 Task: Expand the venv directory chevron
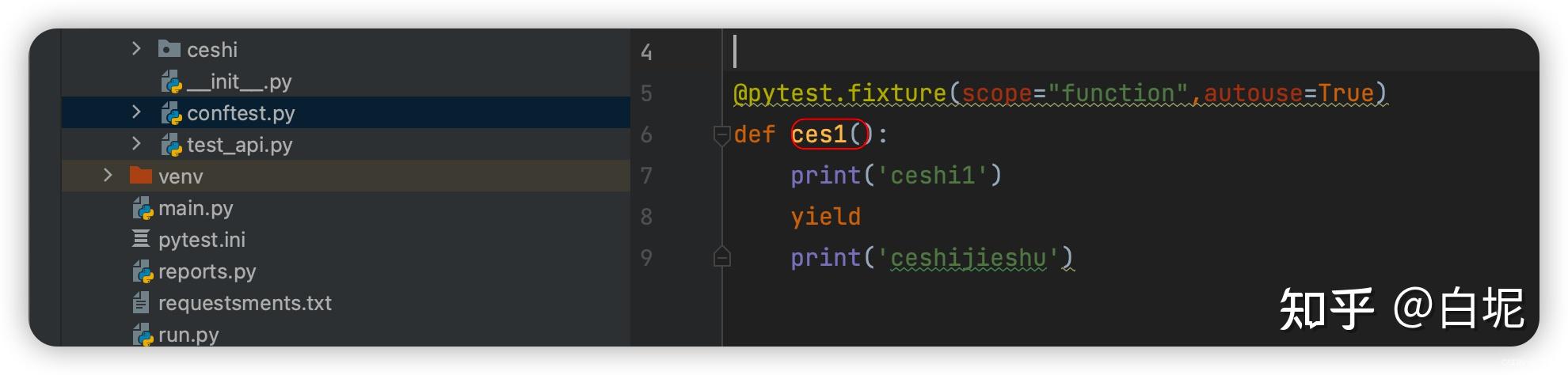click(x=108, y=176)
